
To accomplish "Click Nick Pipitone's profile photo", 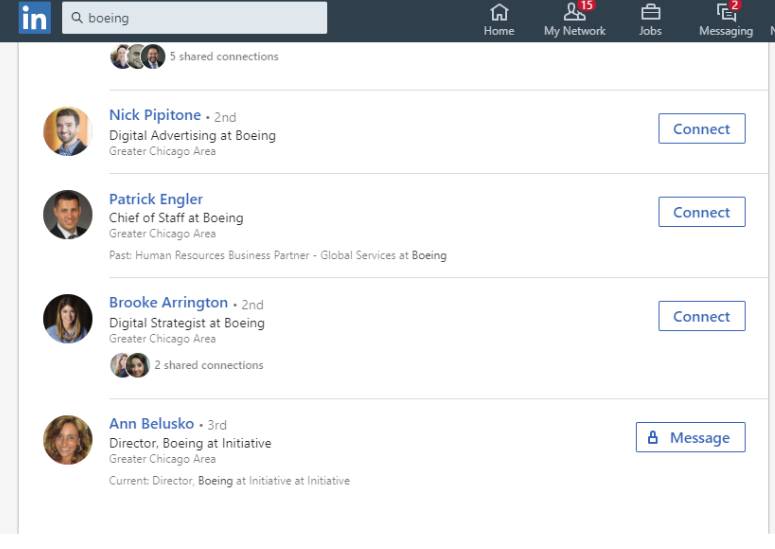I will pos(68,131).
